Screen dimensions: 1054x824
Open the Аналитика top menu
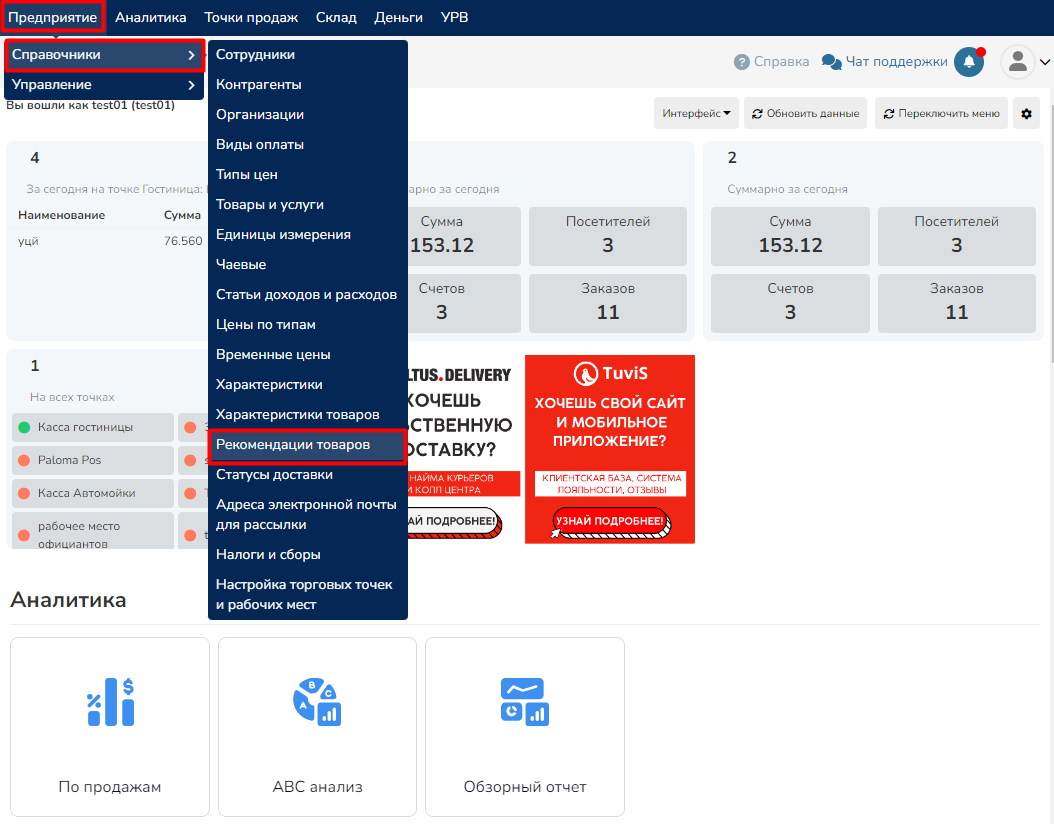click(x=150, y=17)
